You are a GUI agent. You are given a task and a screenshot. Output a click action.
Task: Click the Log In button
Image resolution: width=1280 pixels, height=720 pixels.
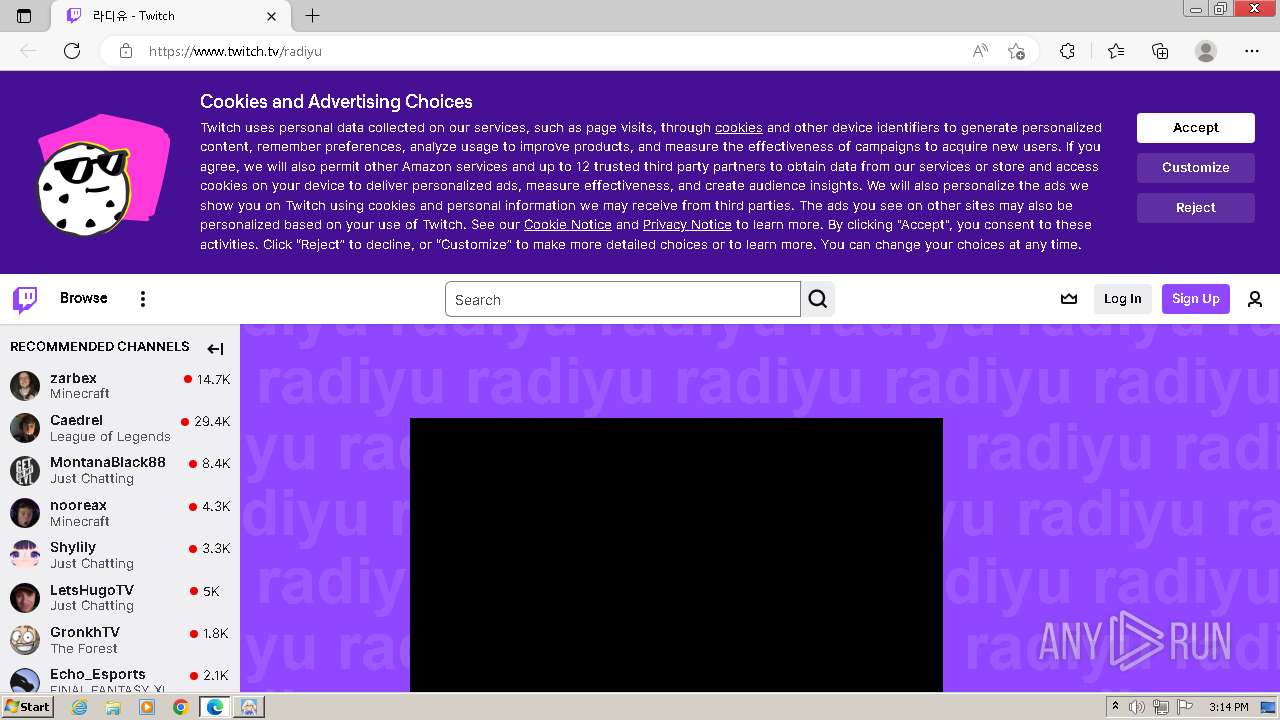point(1123,299)
